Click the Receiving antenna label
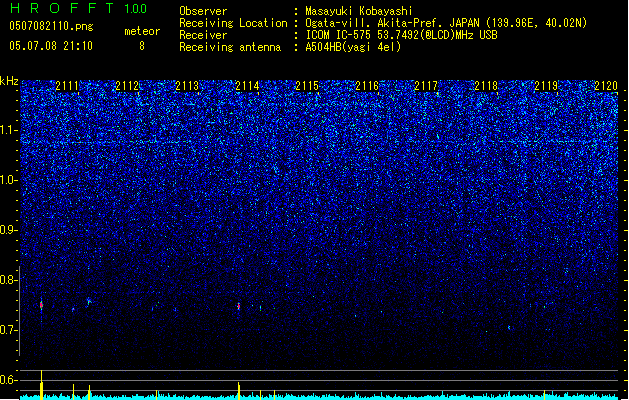Viewport: 629px width, 400px height. (230, 47)
